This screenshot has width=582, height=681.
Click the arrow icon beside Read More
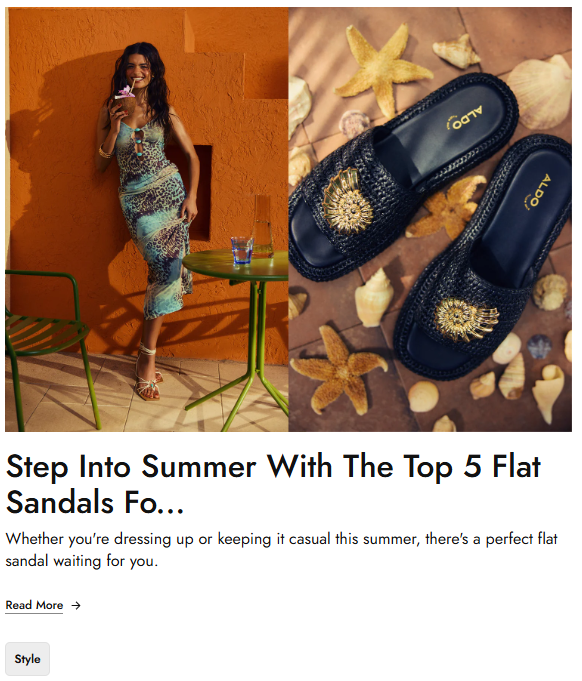(x=76, y=605)
